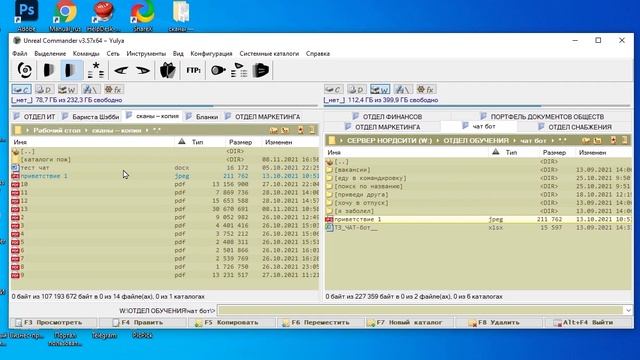Select fx virtual drive in right panel
The height and width of the screenshot is (360, 640).
coord(426,89)
